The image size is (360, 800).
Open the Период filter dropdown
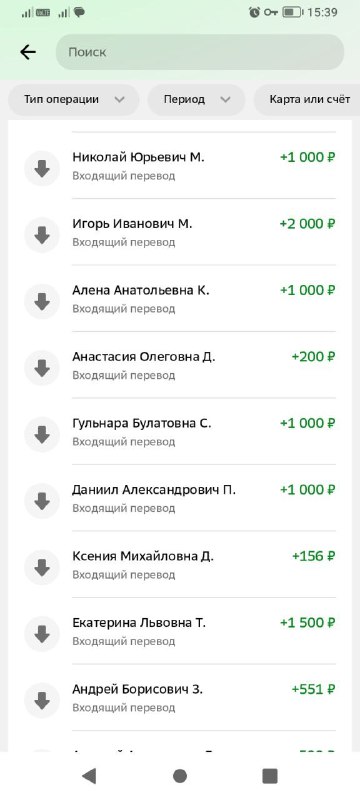pyautogui.click(x=196, y=99)
